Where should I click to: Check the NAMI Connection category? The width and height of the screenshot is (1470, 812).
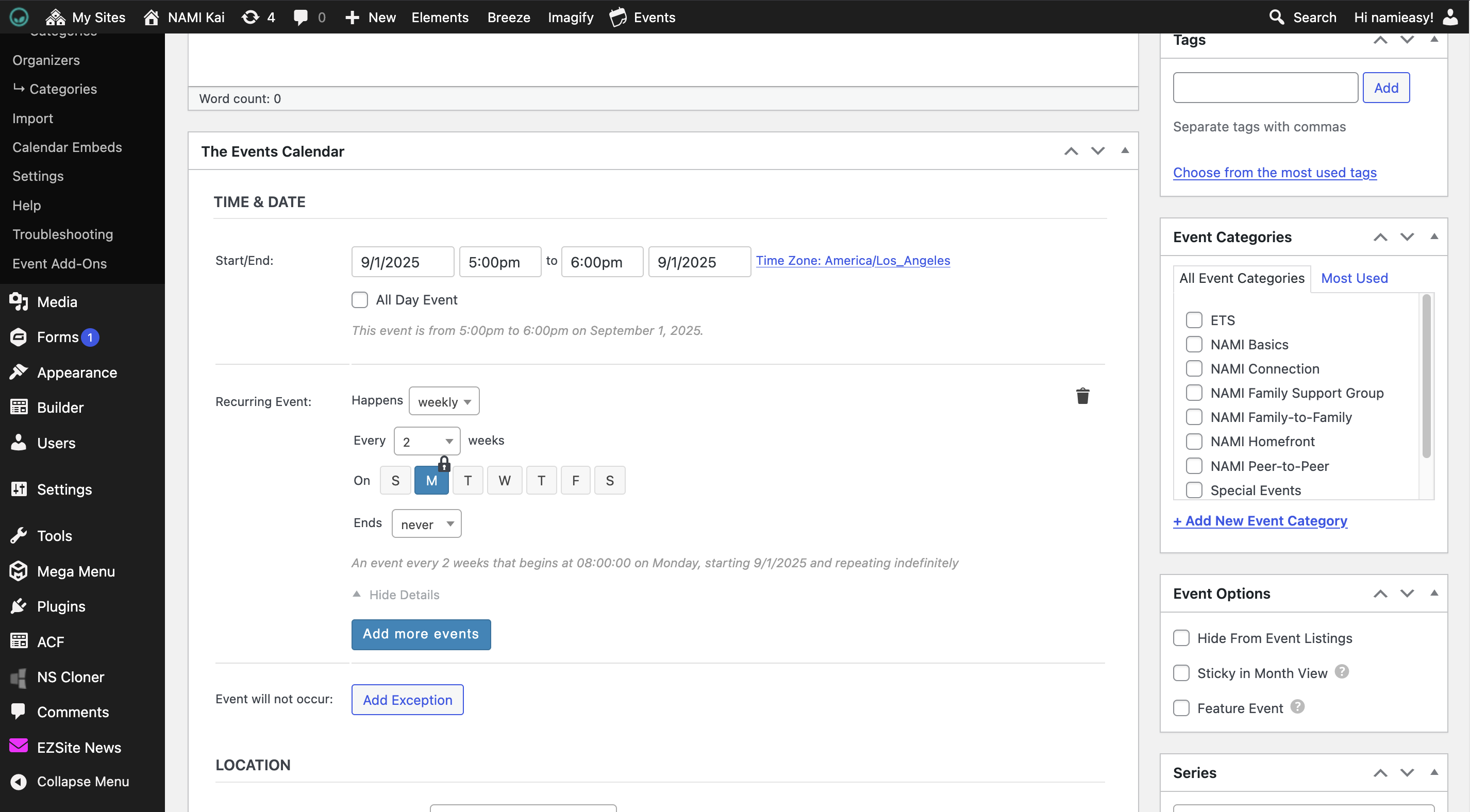pyautogui.click(x=1194, y=368)
